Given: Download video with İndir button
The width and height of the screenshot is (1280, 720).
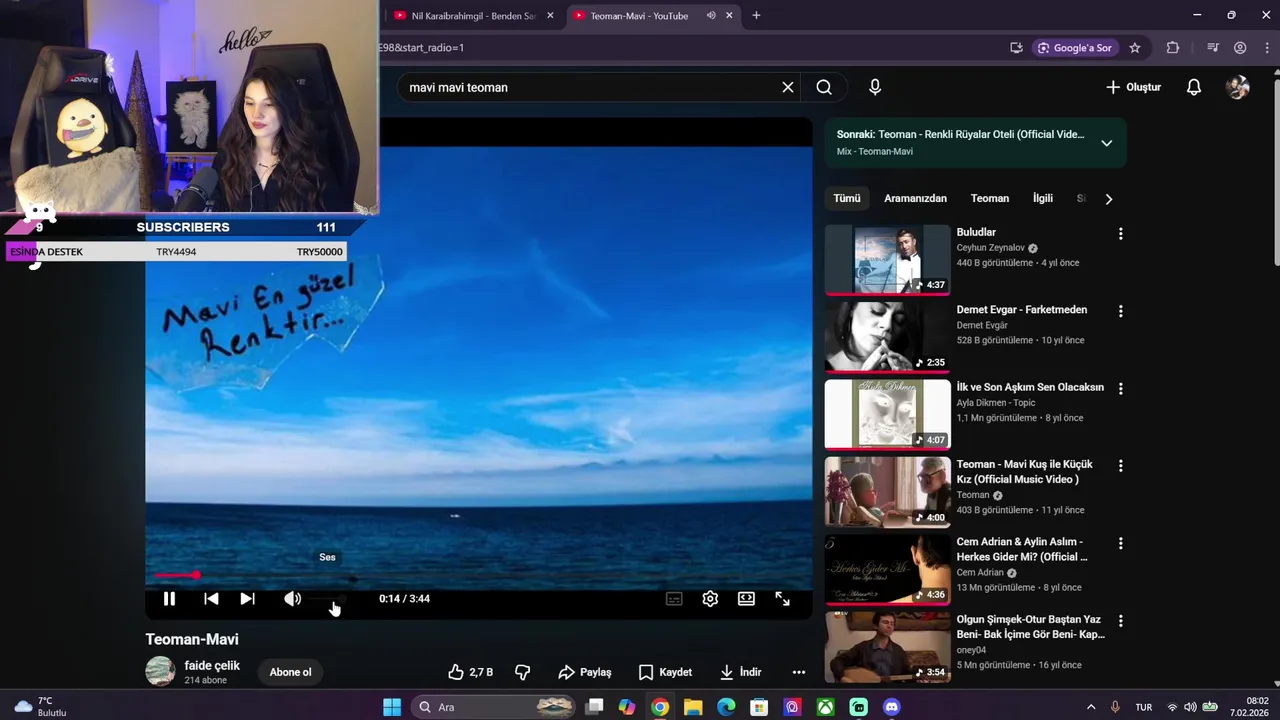Looking at the screenshot, I should [740, 672].
